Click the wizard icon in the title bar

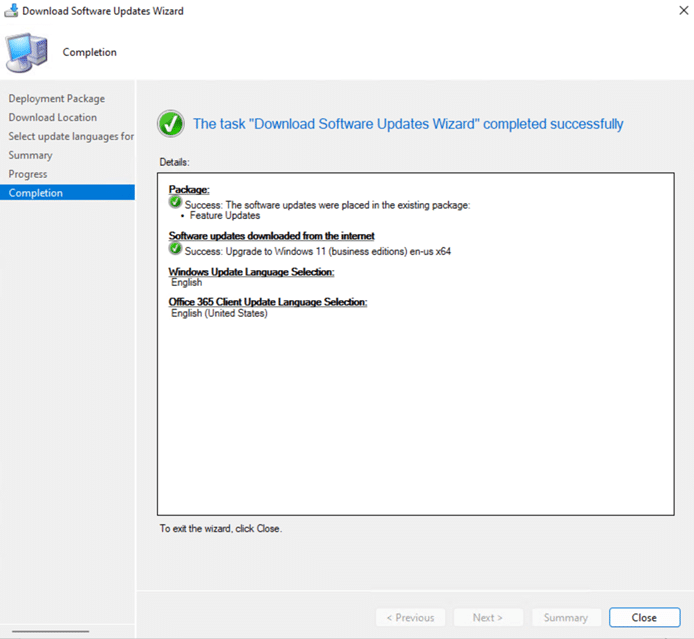coord(11,11)
